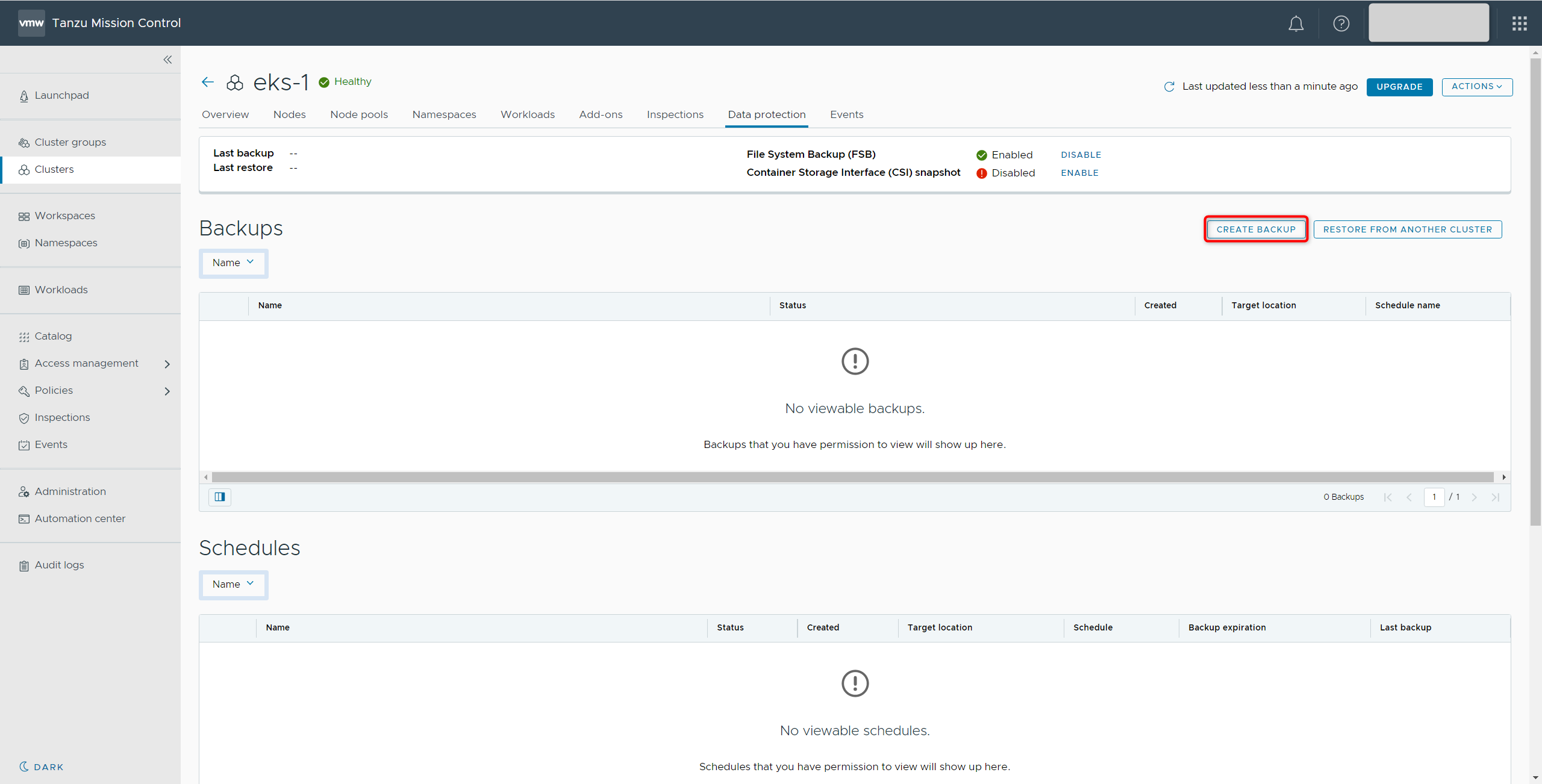The image size is (1542, 784).
Task: Enable CSI snapshot
Action: [1079, 173]
